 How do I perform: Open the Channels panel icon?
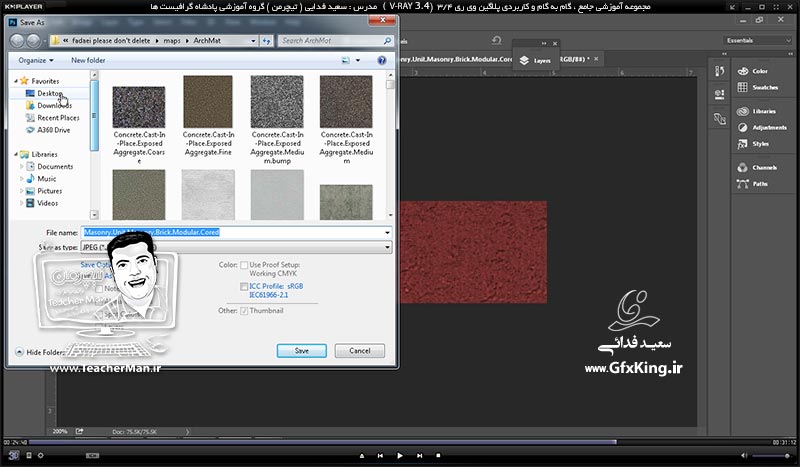click(x=743, y=167)
